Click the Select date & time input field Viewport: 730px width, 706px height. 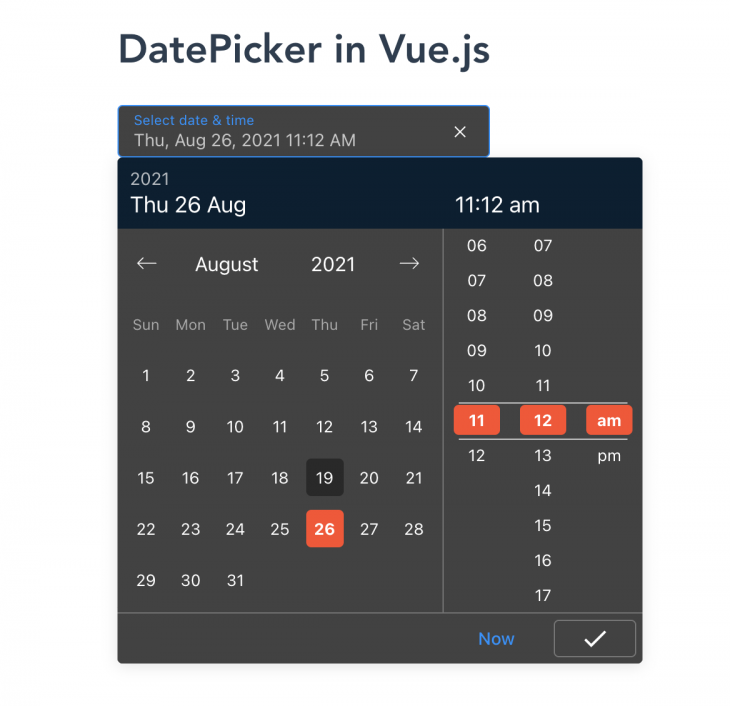tap(304, 131)
